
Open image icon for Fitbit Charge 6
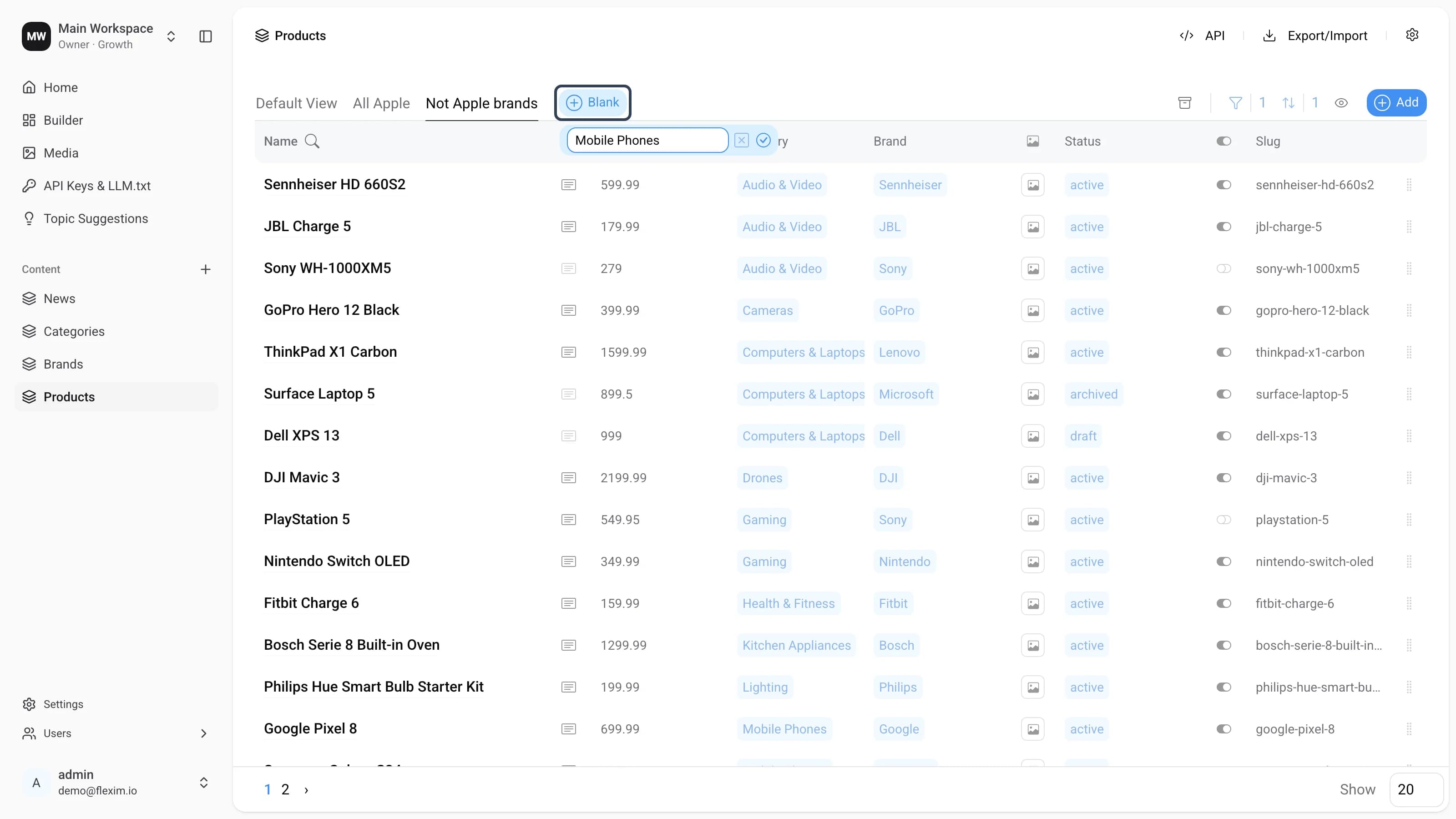coord(1033,603)
